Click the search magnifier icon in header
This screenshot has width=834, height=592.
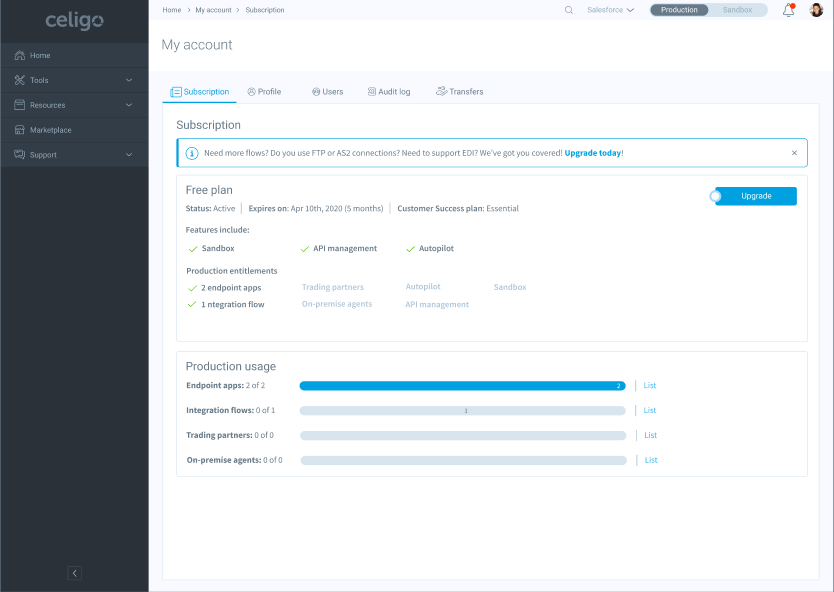[x=569, y=10]
